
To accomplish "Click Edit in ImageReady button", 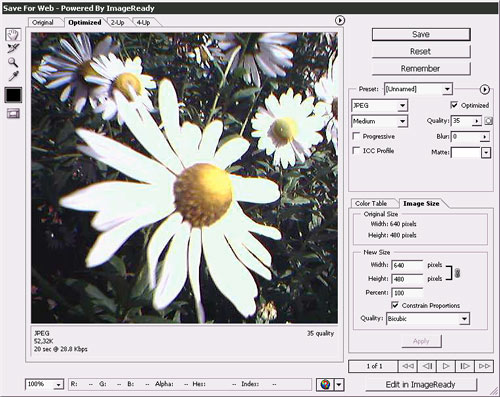I will coord(421,384).
